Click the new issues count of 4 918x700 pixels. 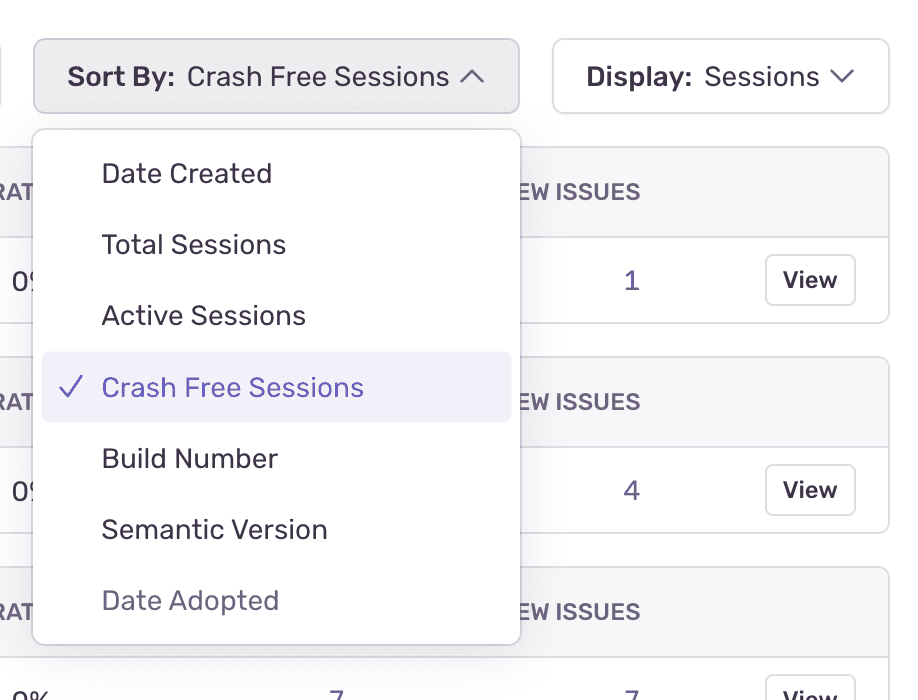[x=631, y=490]
